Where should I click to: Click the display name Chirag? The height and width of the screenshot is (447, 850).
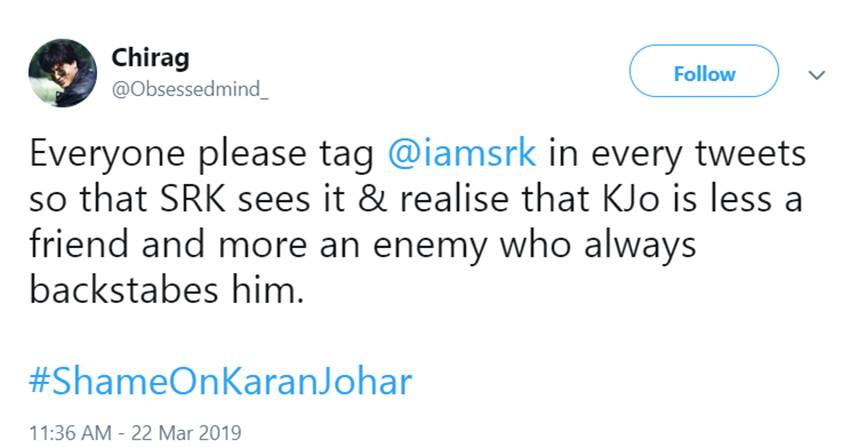click(147, 57)
